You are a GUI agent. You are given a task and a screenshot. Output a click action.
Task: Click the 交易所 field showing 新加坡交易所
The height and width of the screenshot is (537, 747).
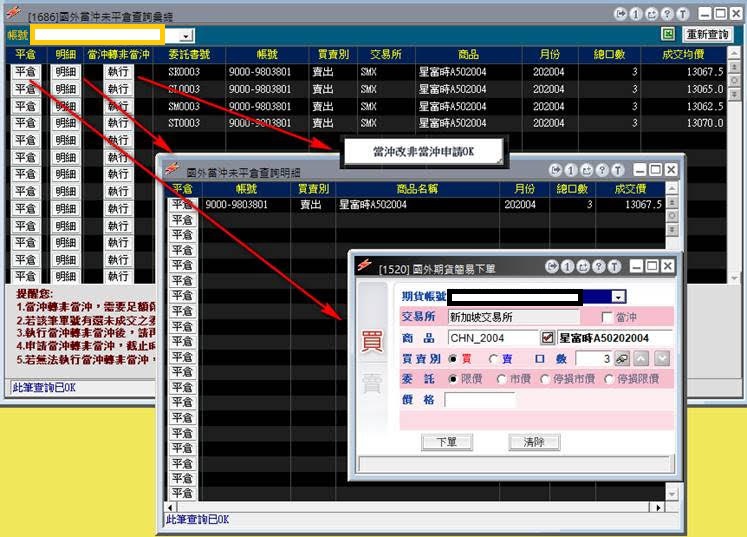point(514,317)
